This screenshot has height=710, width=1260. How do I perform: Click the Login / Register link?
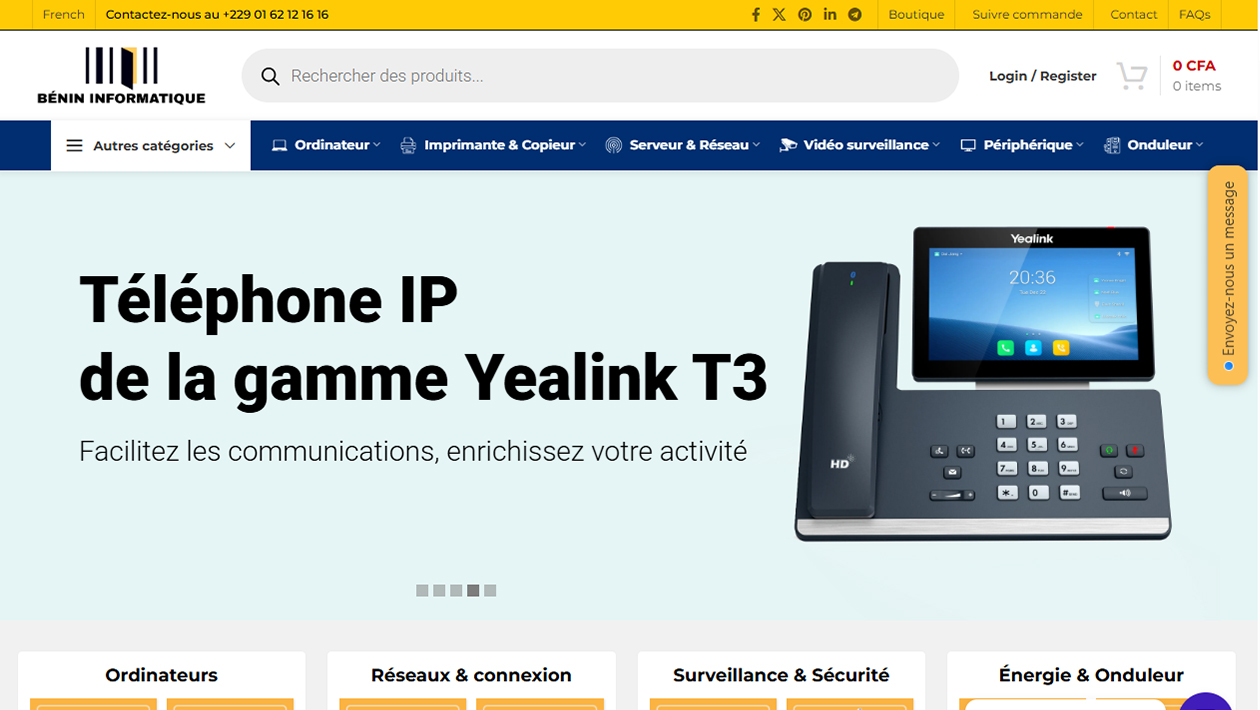pyautogui.click(x=1042, y=76)
